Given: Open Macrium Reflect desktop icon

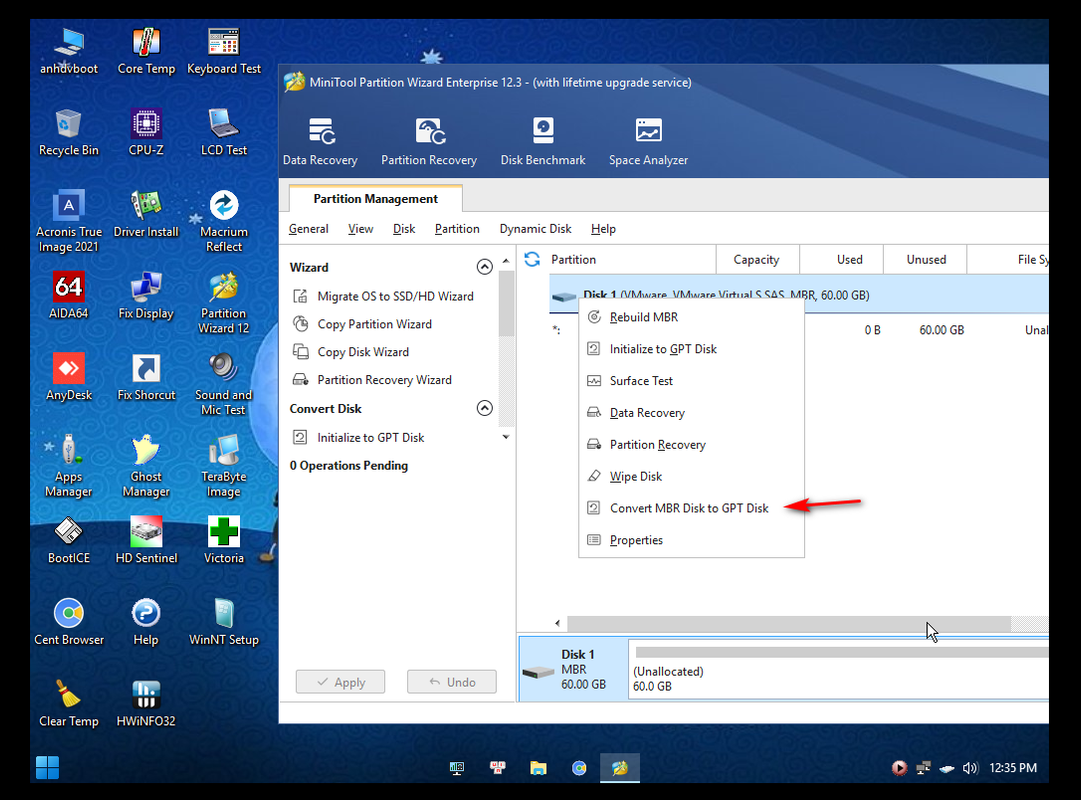Looking at the screenshot, I should pyautogui.click(x=224, y=221).
